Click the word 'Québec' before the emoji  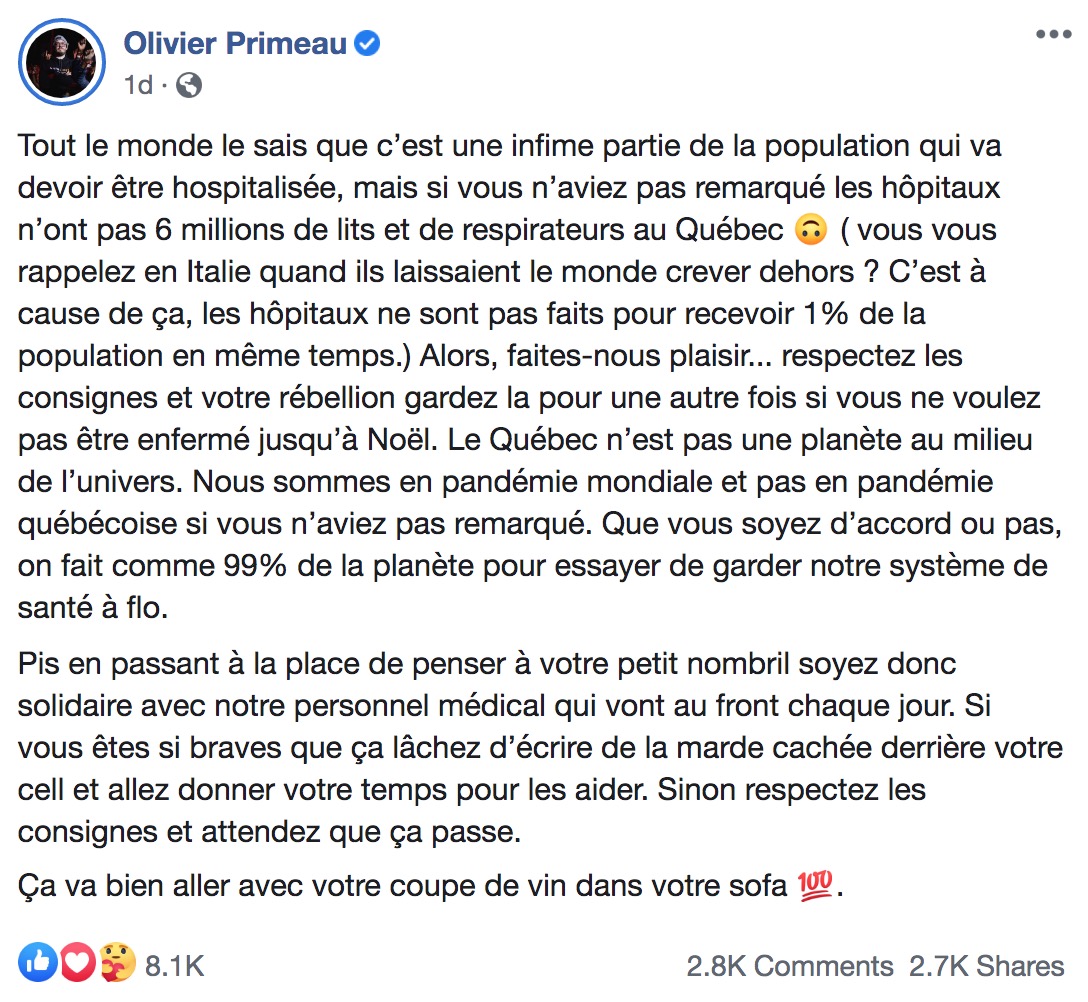(x=729, y=230)
